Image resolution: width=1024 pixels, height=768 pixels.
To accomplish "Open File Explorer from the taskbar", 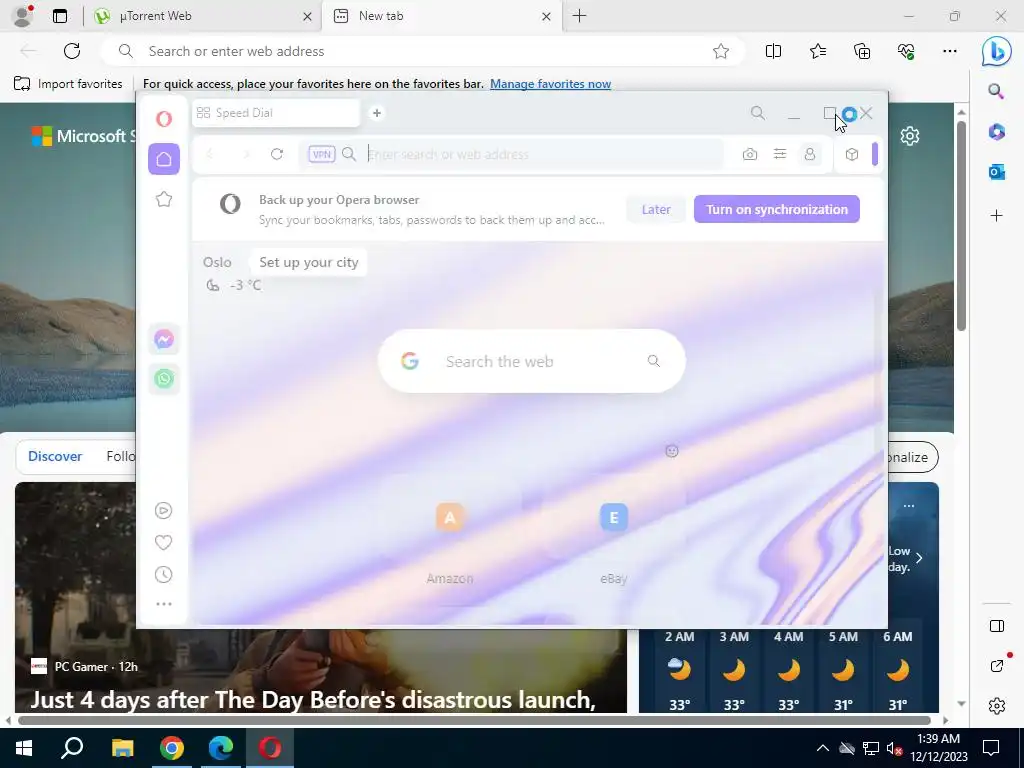I will click(122, 748).
